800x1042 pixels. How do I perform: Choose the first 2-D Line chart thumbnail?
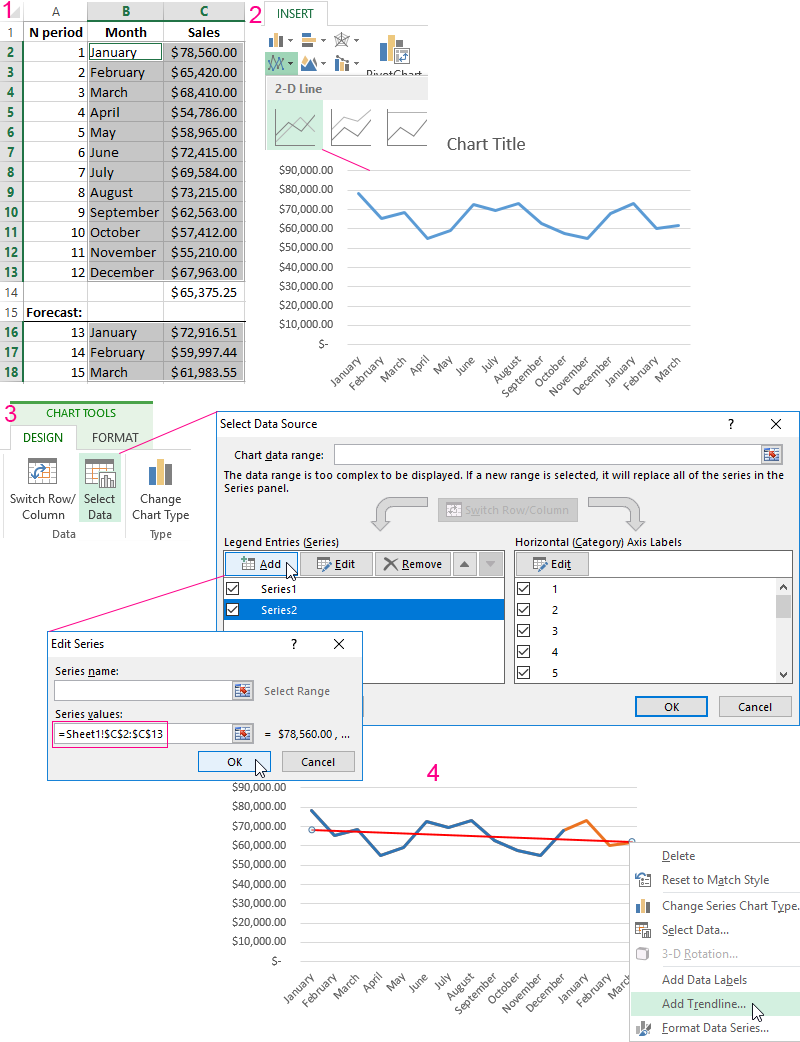click(x=295, y=126)
